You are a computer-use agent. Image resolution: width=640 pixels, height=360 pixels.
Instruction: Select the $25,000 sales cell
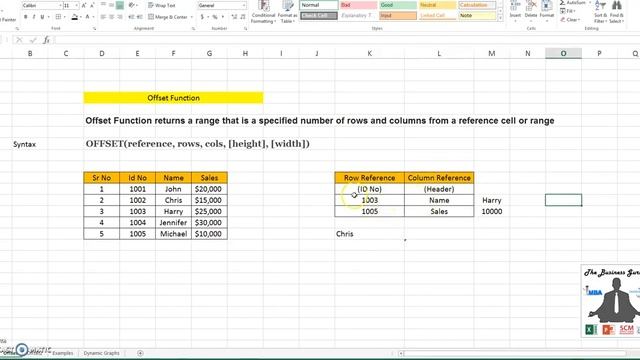pos(209,211)
